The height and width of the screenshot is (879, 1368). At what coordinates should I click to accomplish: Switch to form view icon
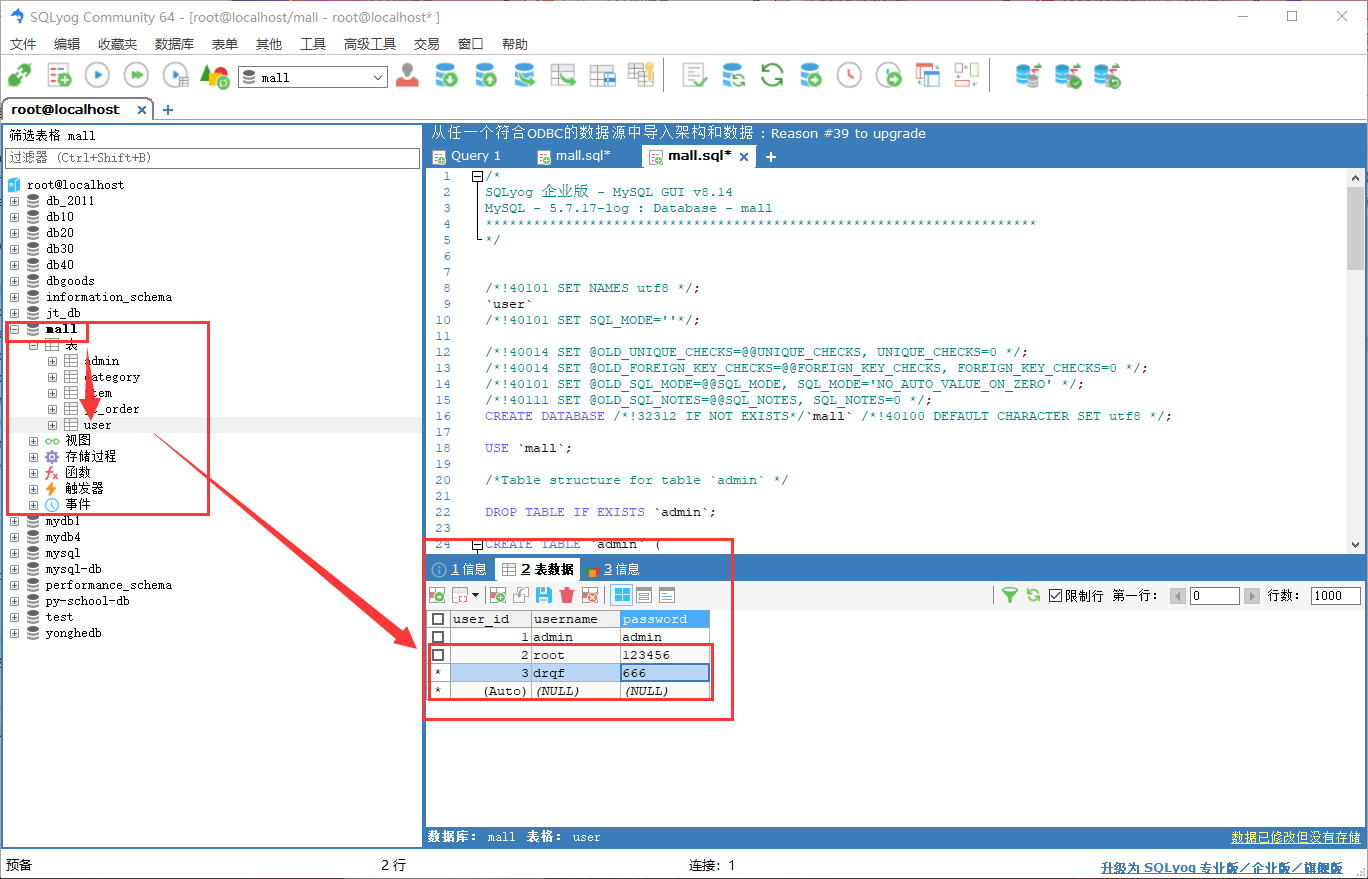[644, 595]
